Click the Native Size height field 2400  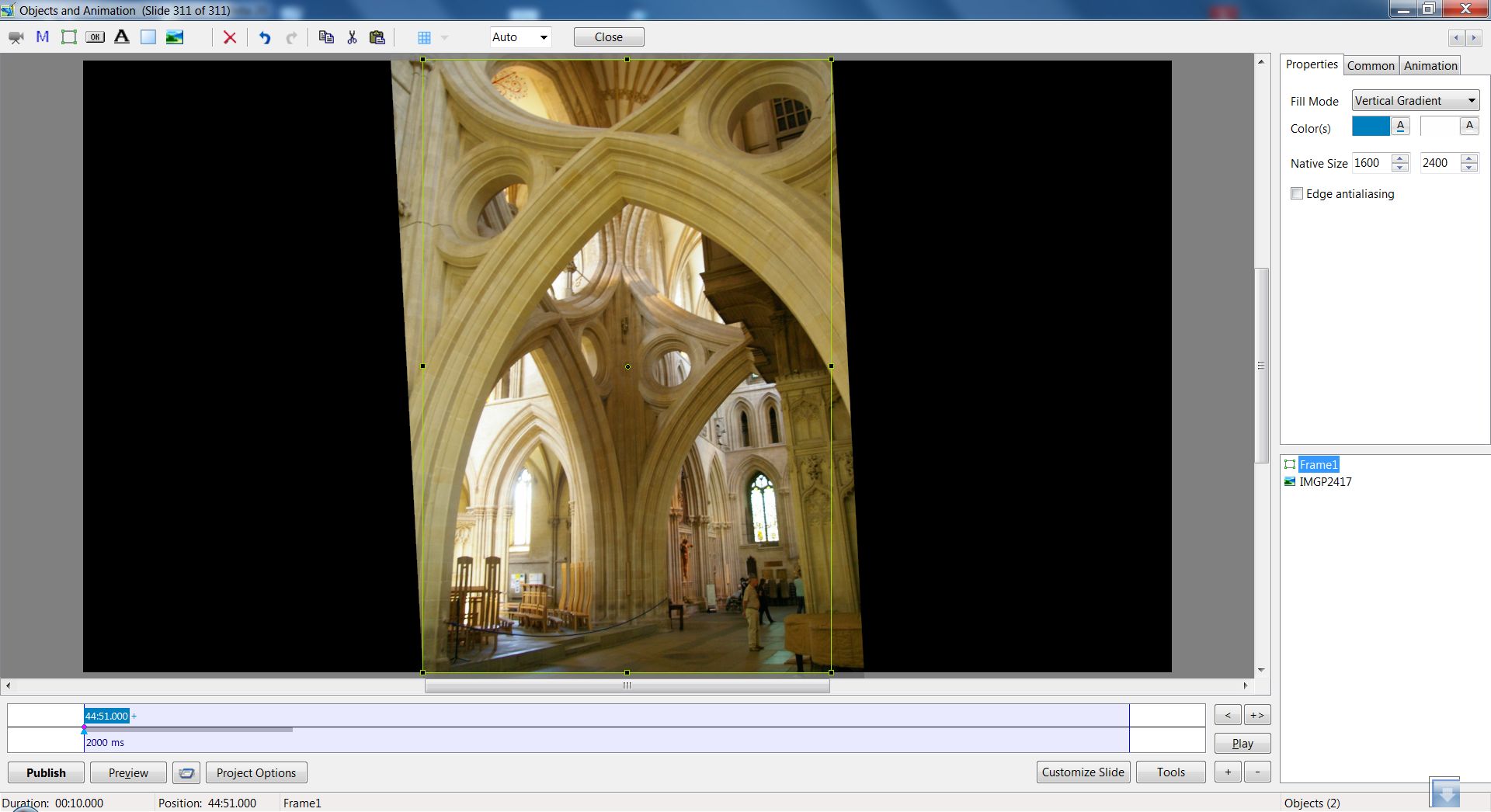(1440, 163)
